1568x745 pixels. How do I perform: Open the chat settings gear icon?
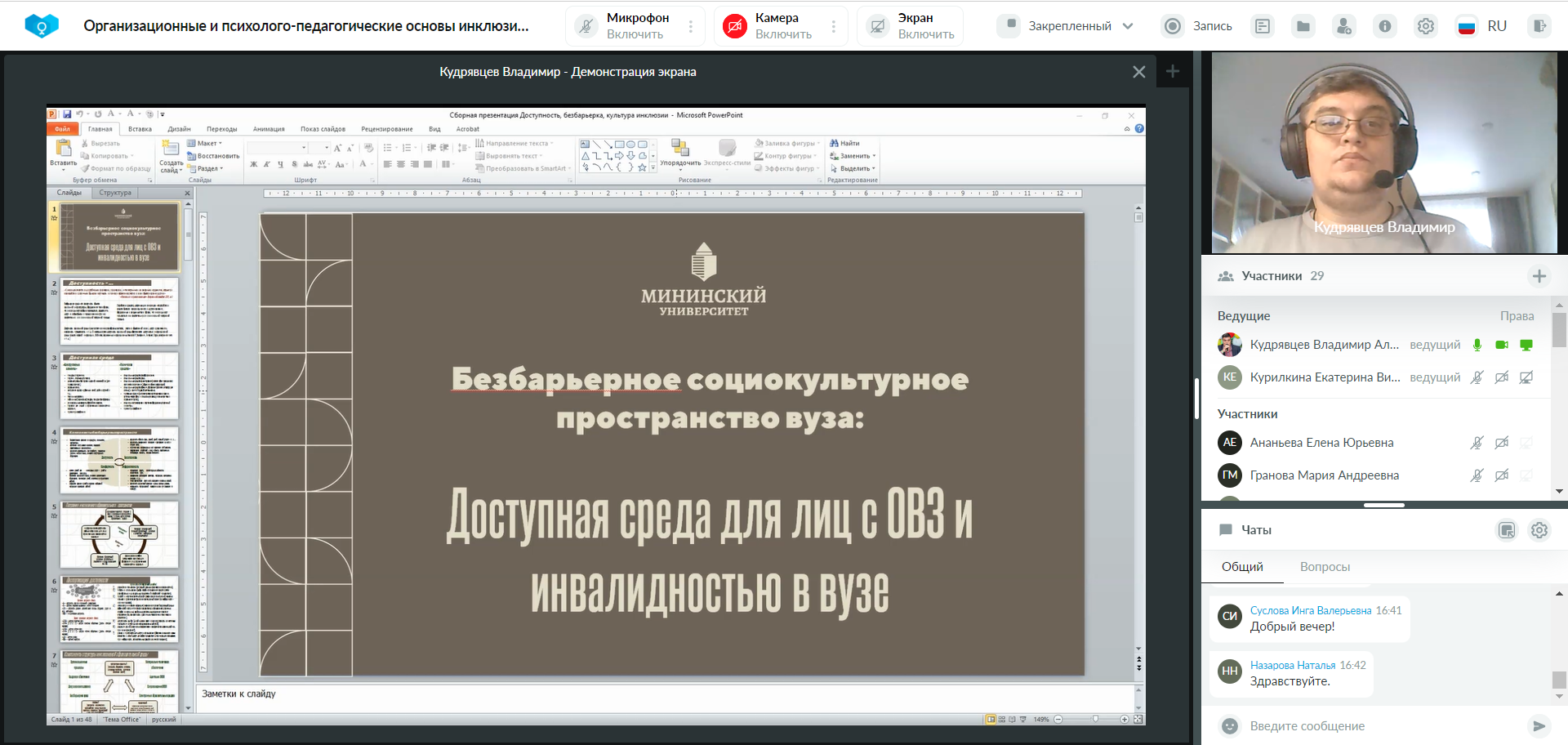pyautogui.click(x=1539, y=530)
